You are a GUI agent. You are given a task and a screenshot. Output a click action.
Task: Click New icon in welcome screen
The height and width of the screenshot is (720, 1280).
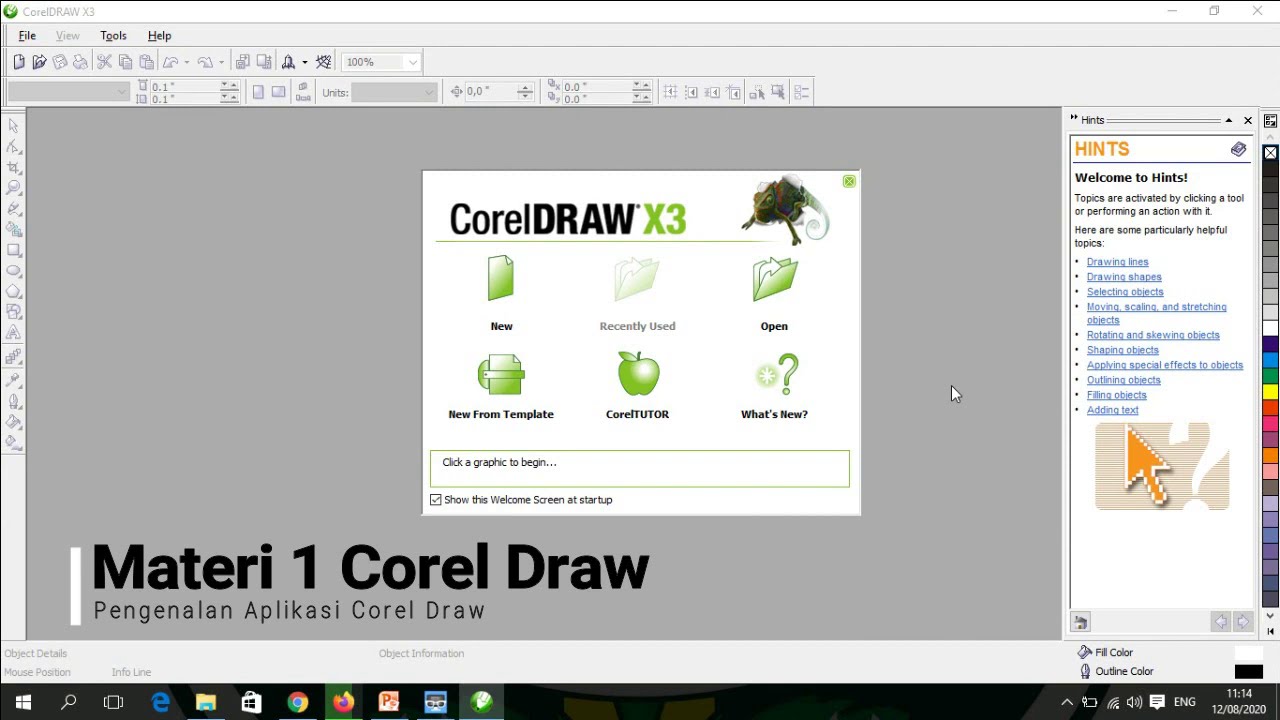tap(501, 279)
